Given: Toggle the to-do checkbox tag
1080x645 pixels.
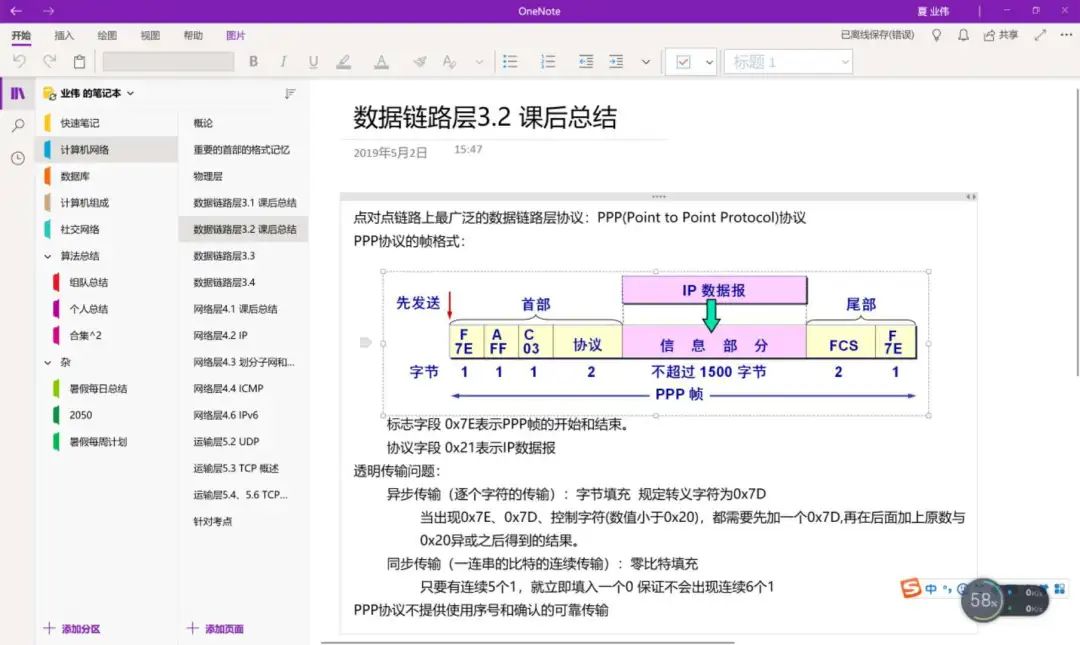Looking at the screenshot, I should point(684,62).
